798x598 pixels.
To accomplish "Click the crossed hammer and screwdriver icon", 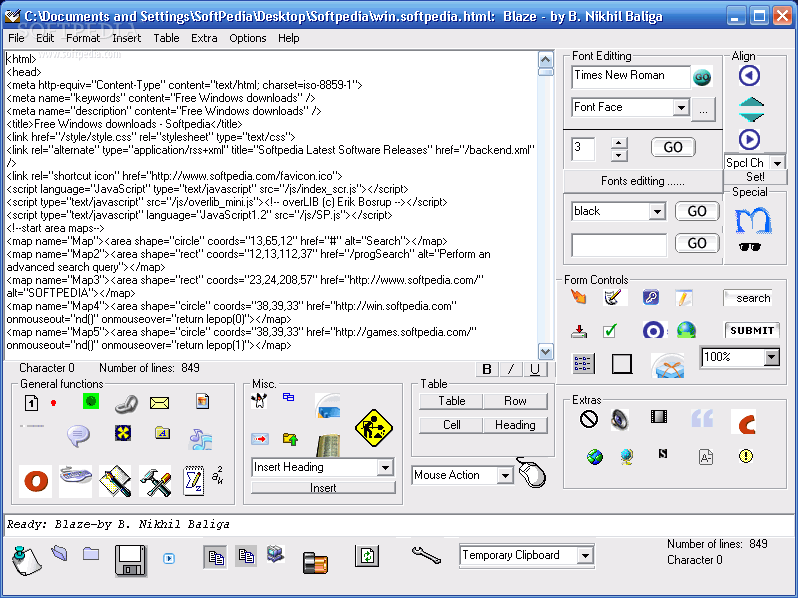I will 155,481.
